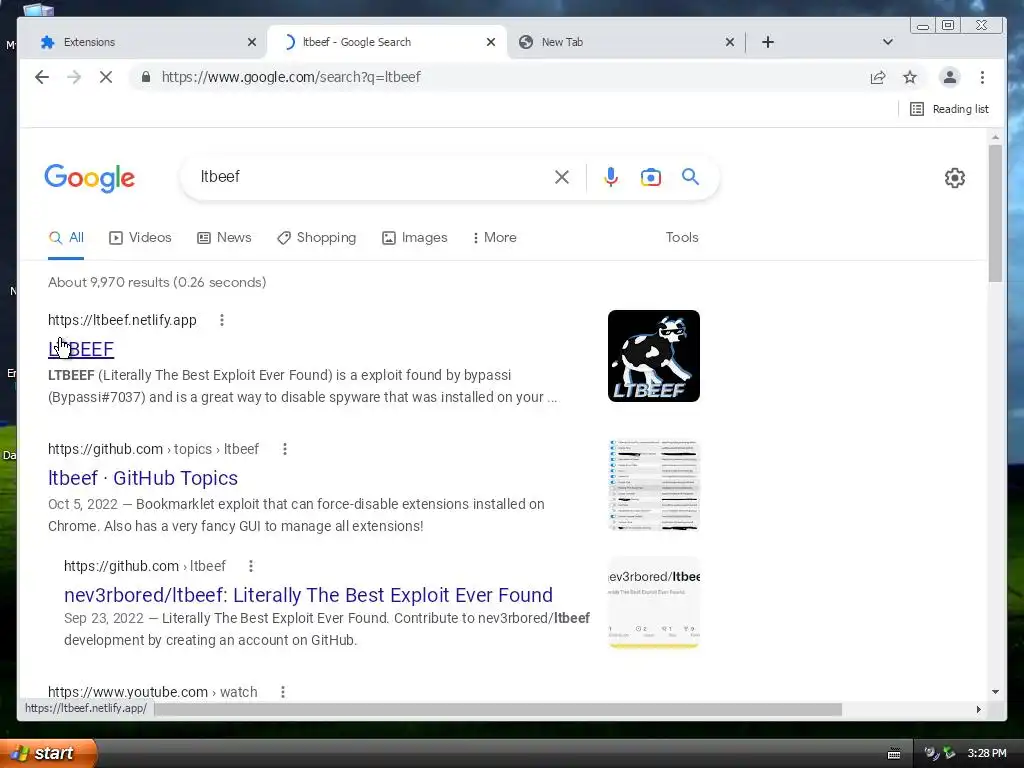The width and height of the screenshot is (1024, 768).
Task: Open the on-screen keyboard tray icon
Action: [894, 754]
